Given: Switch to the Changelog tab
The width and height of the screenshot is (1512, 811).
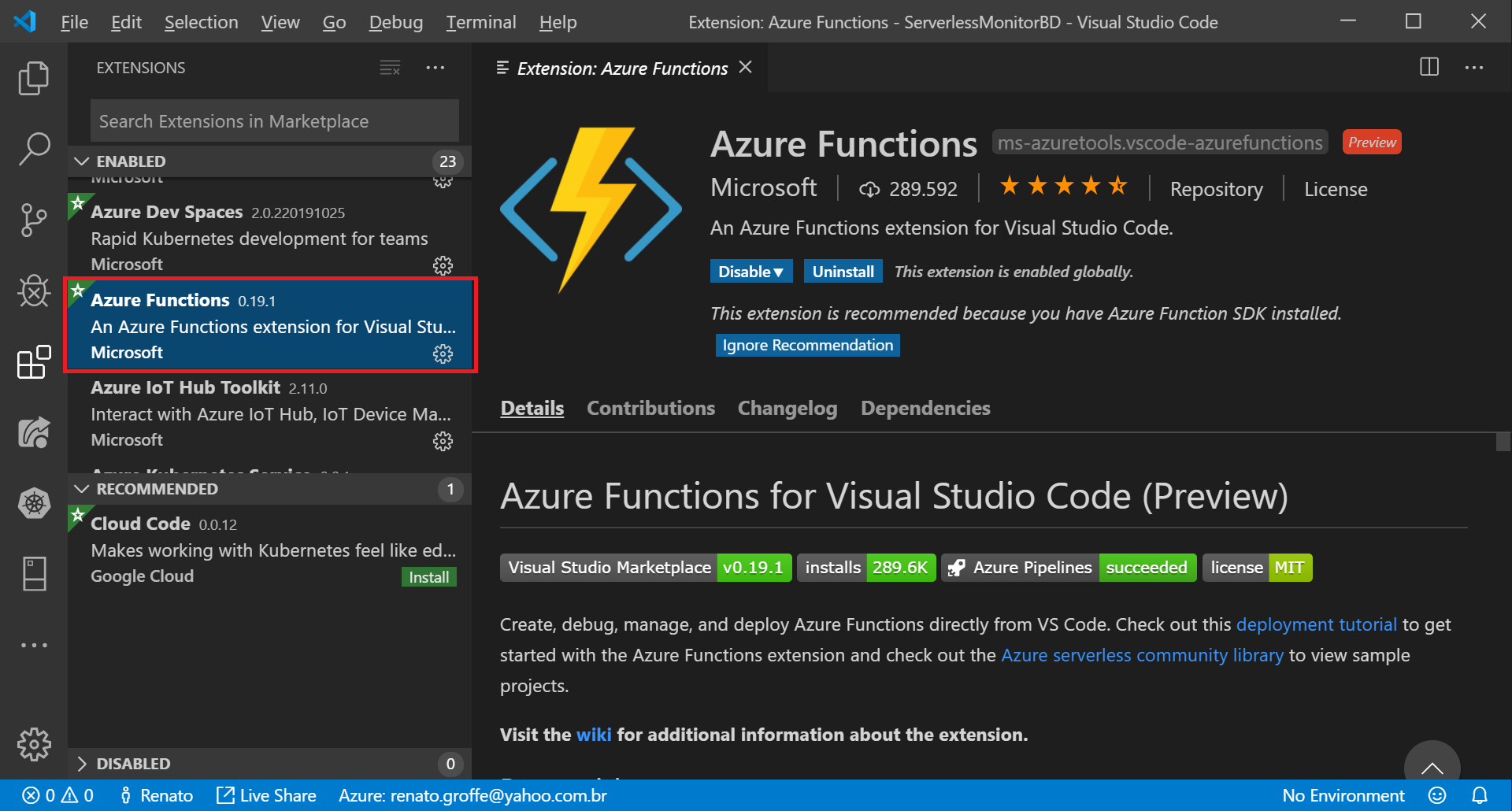Looking at the screenshot, I should (x=787, y=408).
